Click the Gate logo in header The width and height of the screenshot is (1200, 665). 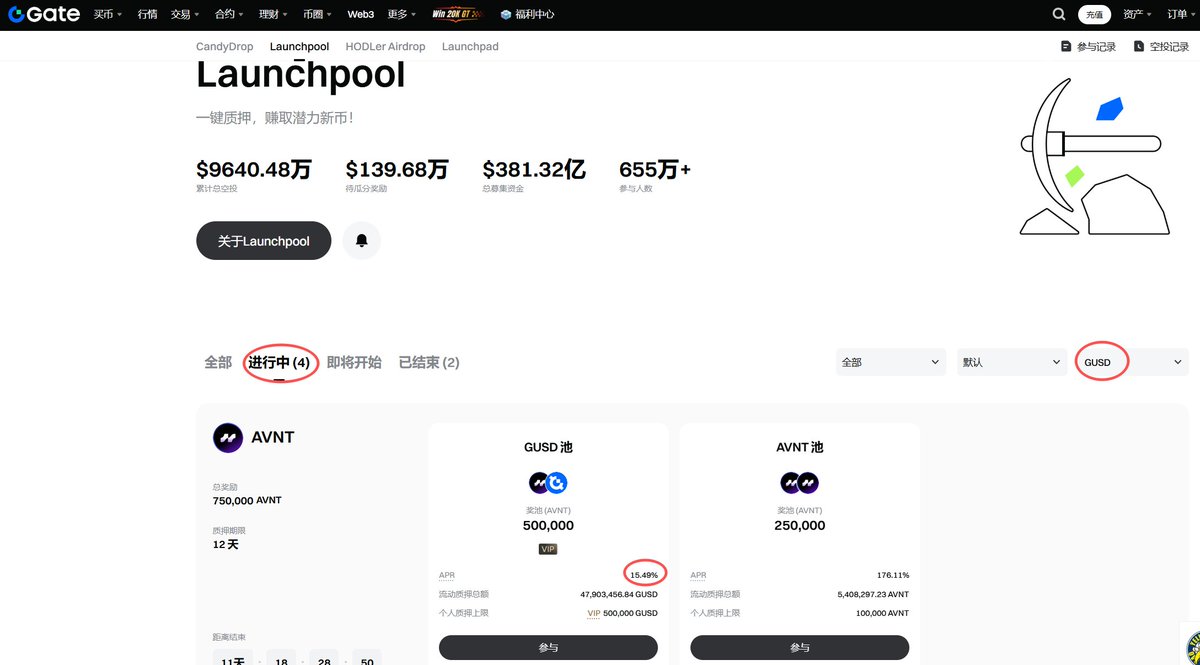[45, 15]
